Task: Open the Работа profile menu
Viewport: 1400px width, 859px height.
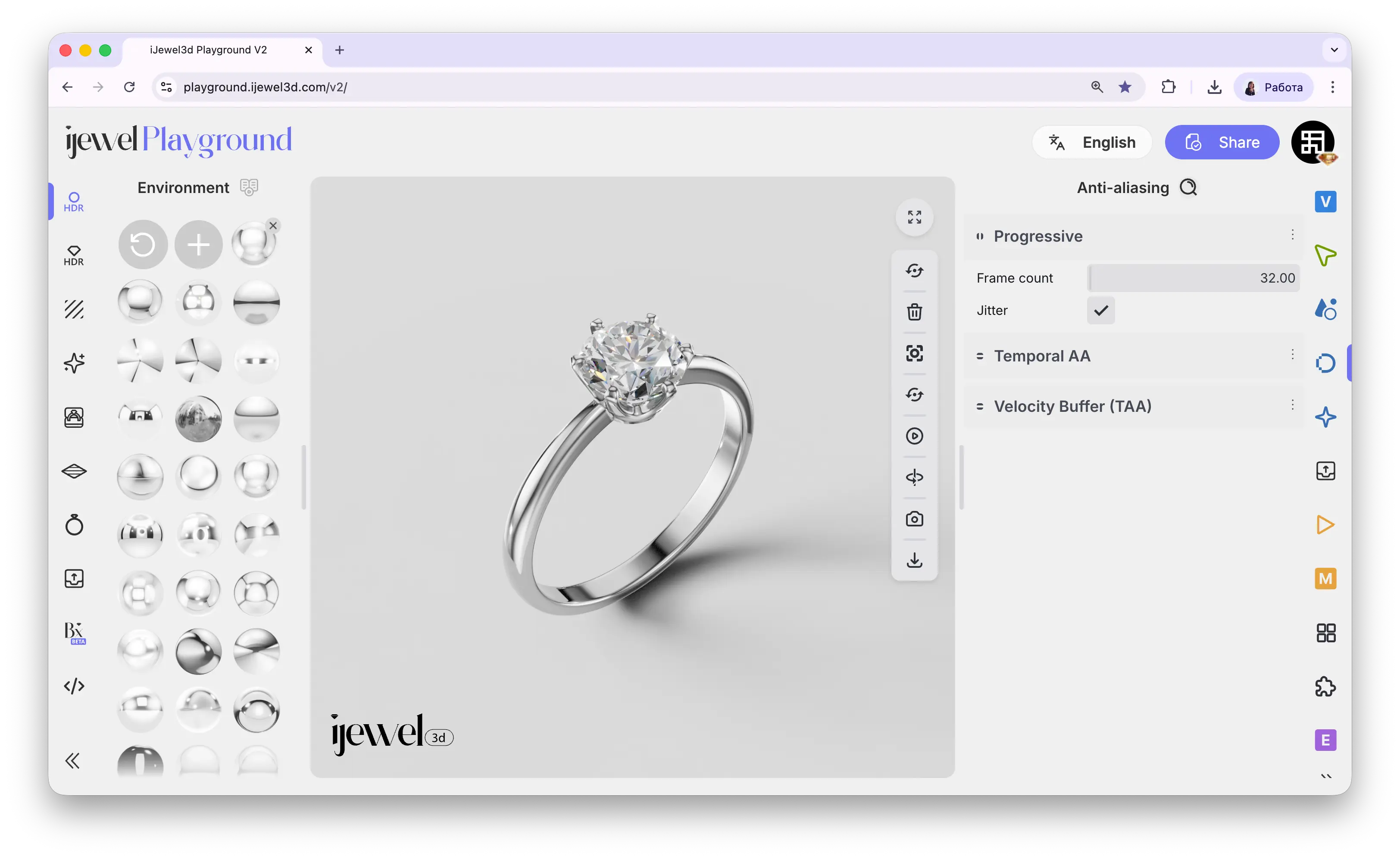Action: (x=1273, y=87)
